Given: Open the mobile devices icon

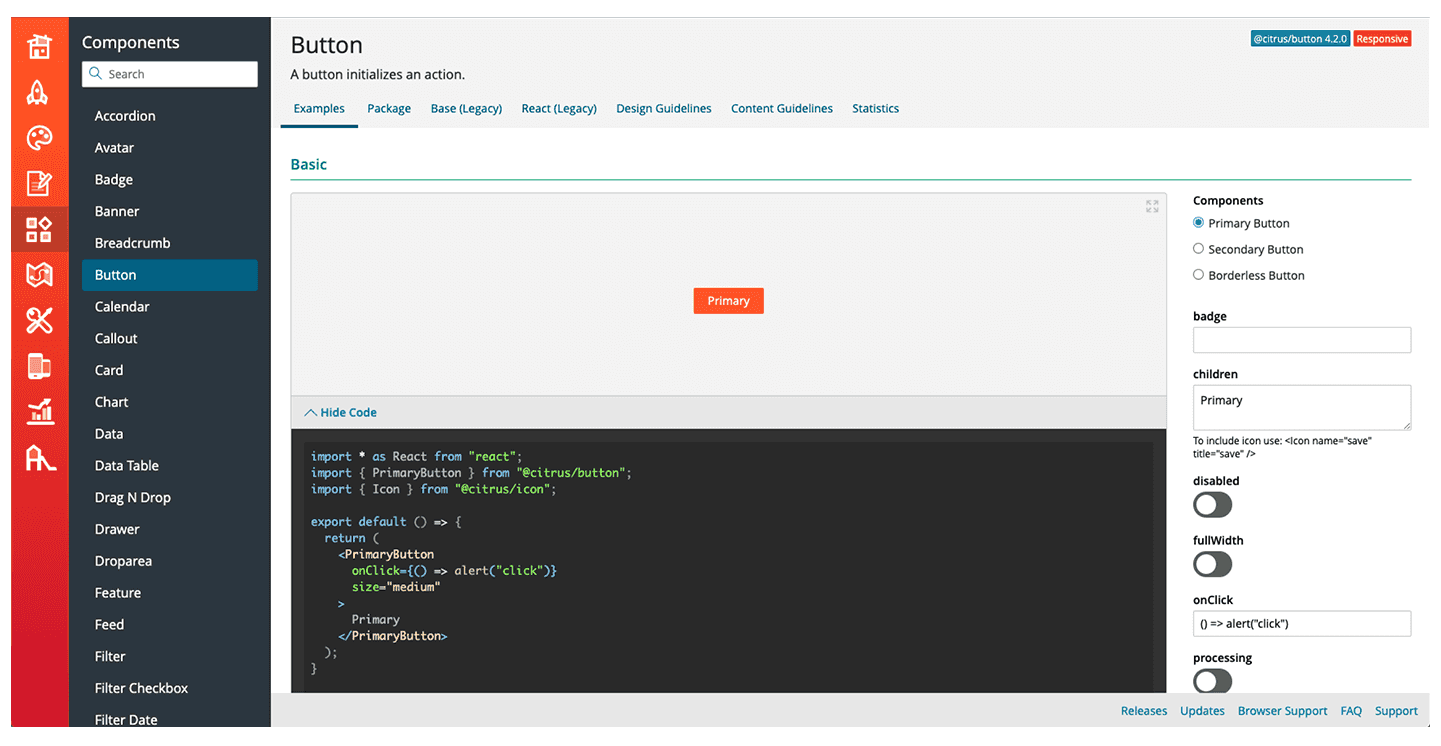Looking at the screenshot, I should 39,366.
